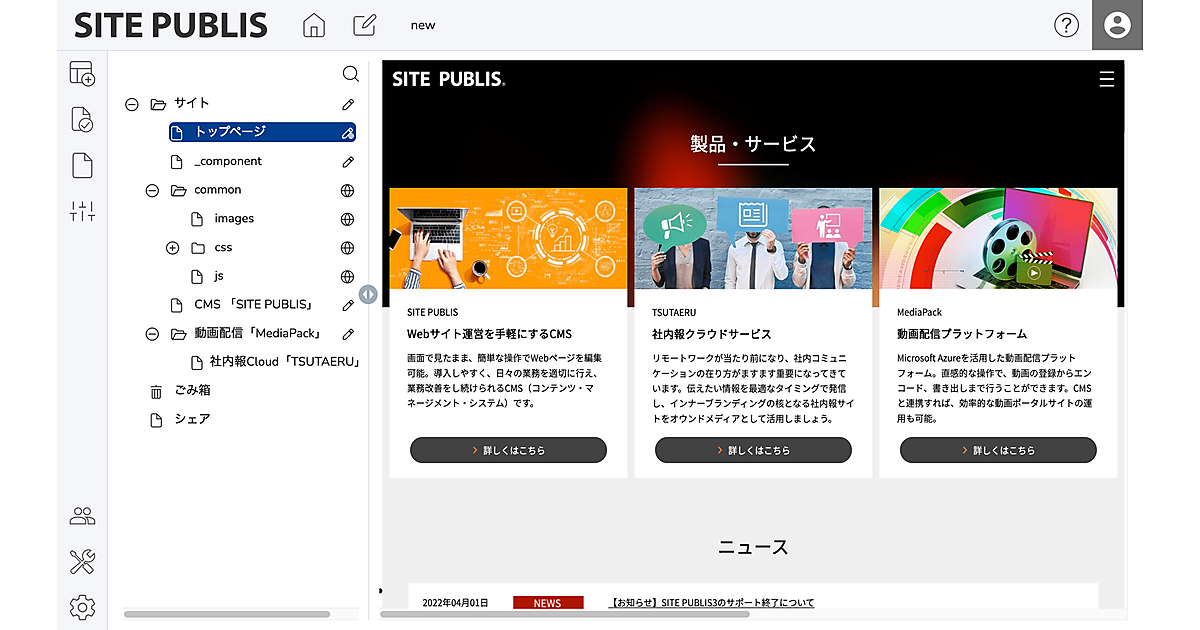Open the user account profile icon
The image size is (1200, 630).
pos(1117,25)
